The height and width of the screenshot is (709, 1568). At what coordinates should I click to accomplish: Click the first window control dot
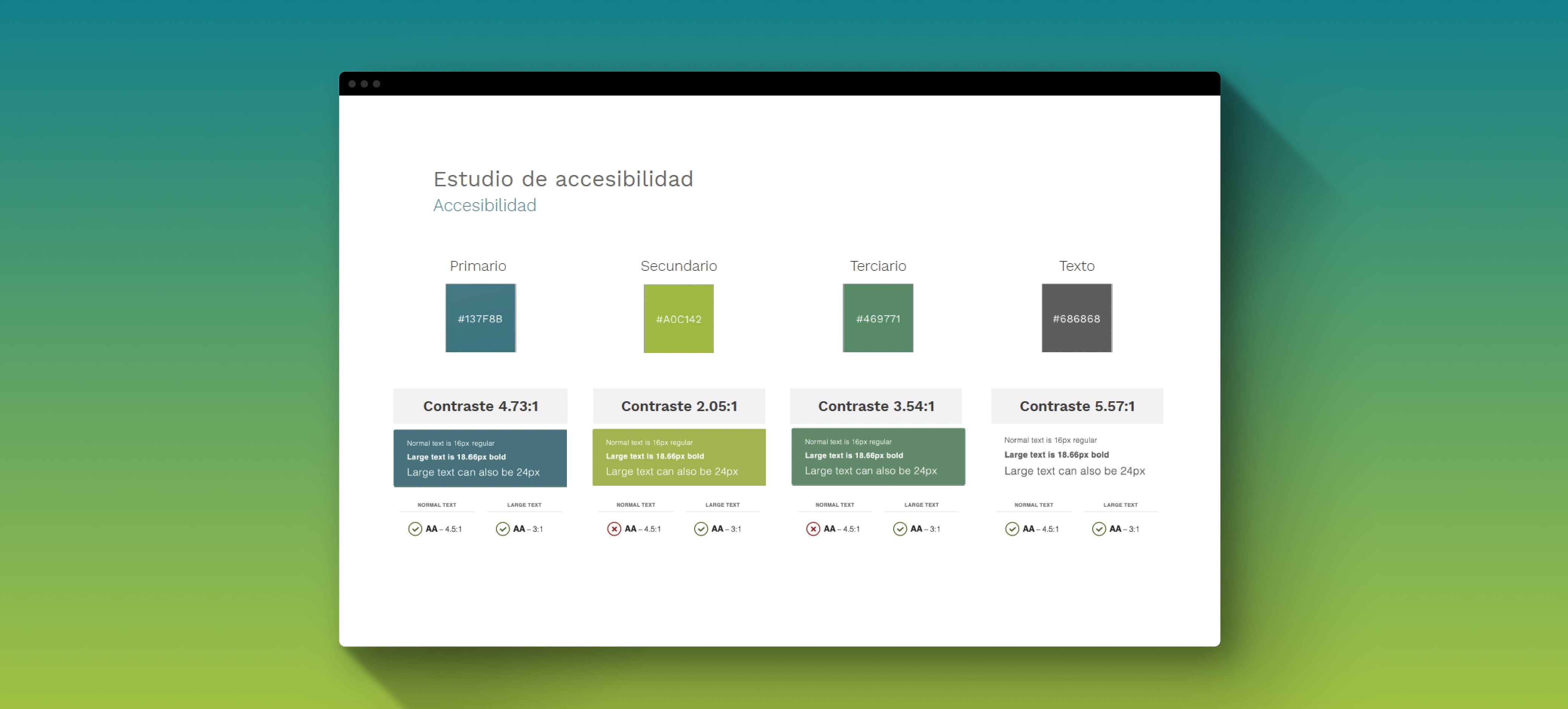(x=352, y=84)
